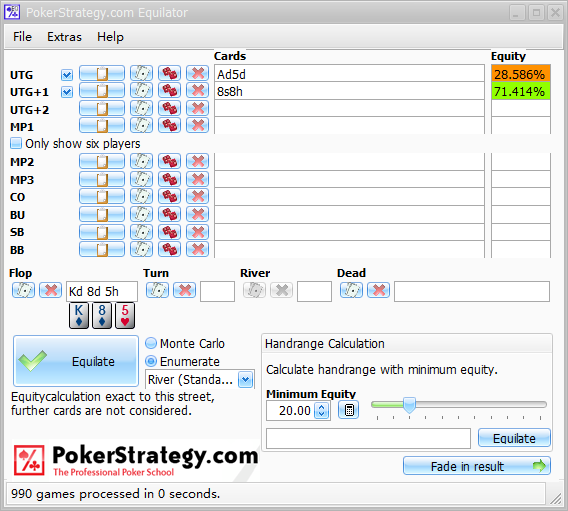
Task: Open the File menu
Action: 22,37
